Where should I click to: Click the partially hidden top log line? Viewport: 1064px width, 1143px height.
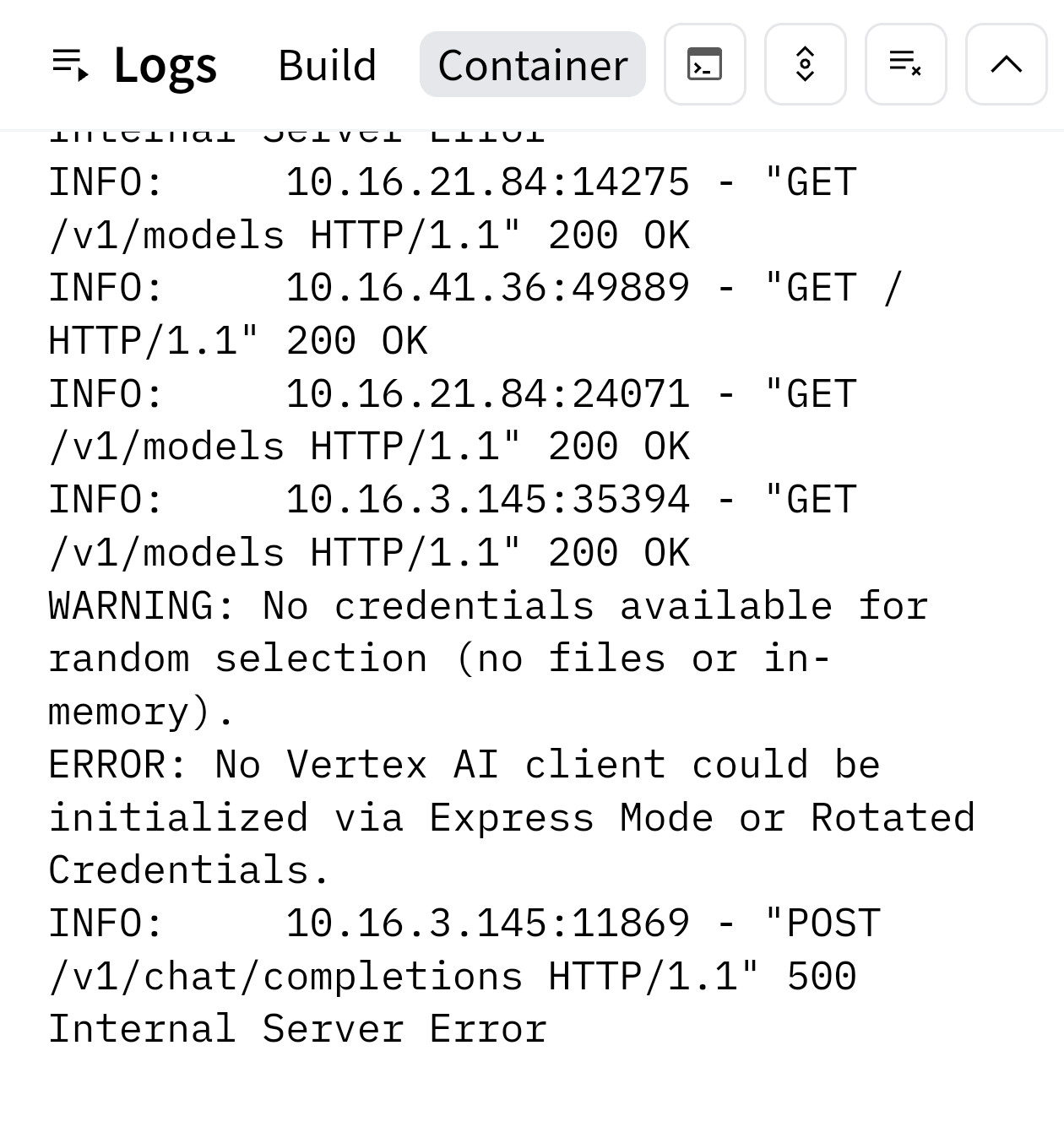click(297, 137)
